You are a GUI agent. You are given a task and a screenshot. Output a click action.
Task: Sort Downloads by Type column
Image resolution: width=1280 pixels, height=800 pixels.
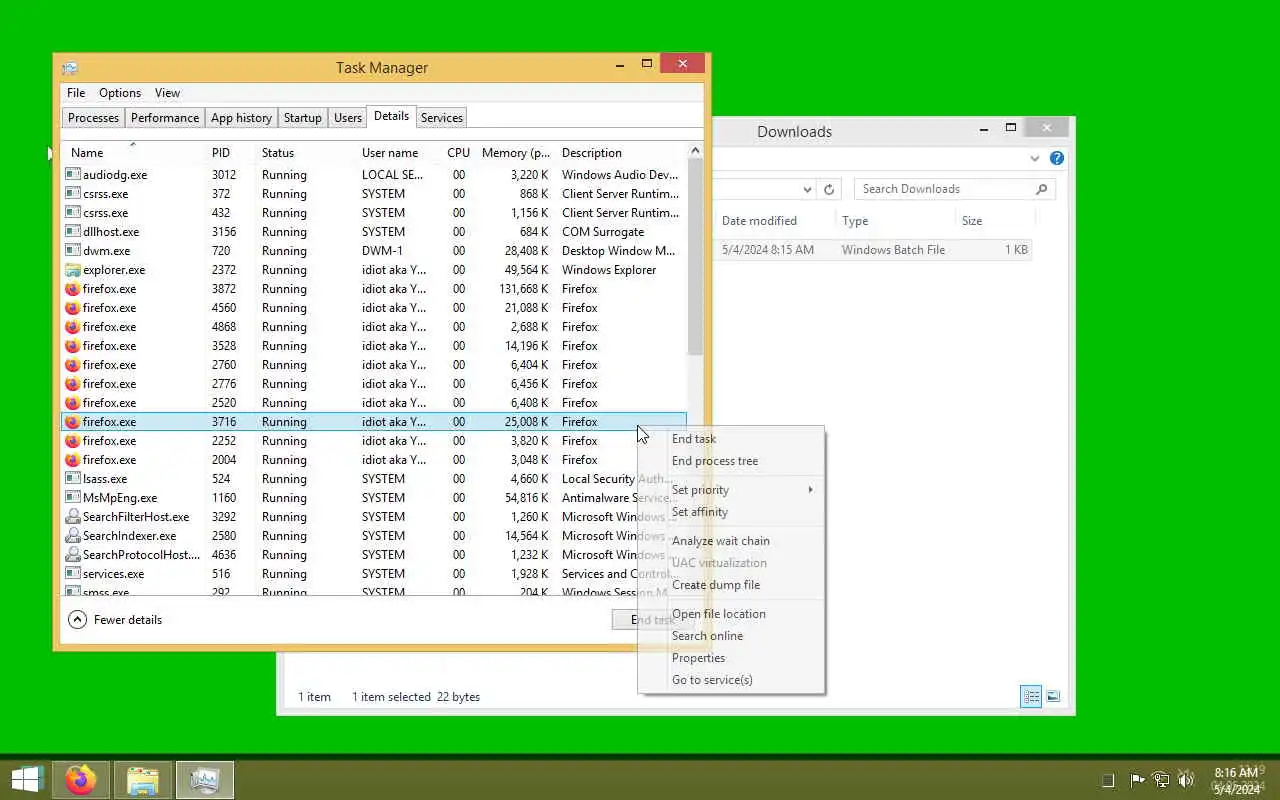pyautogui.click(x=895, y=221)
